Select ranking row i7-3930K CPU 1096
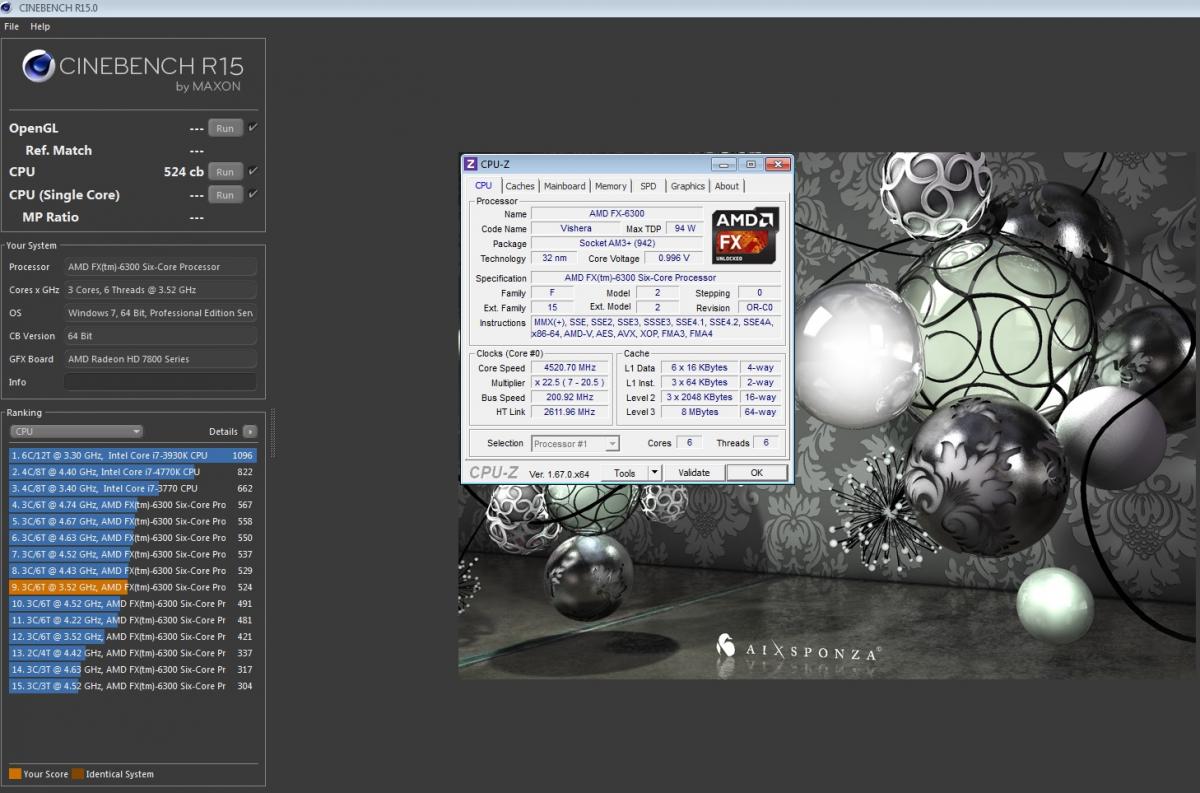This screenshot has width=1200, height=793. coord(132,455)
